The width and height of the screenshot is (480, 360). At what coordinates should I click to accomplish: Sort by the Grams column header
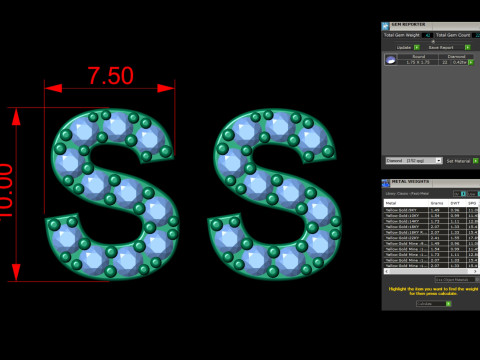[437, 203]
